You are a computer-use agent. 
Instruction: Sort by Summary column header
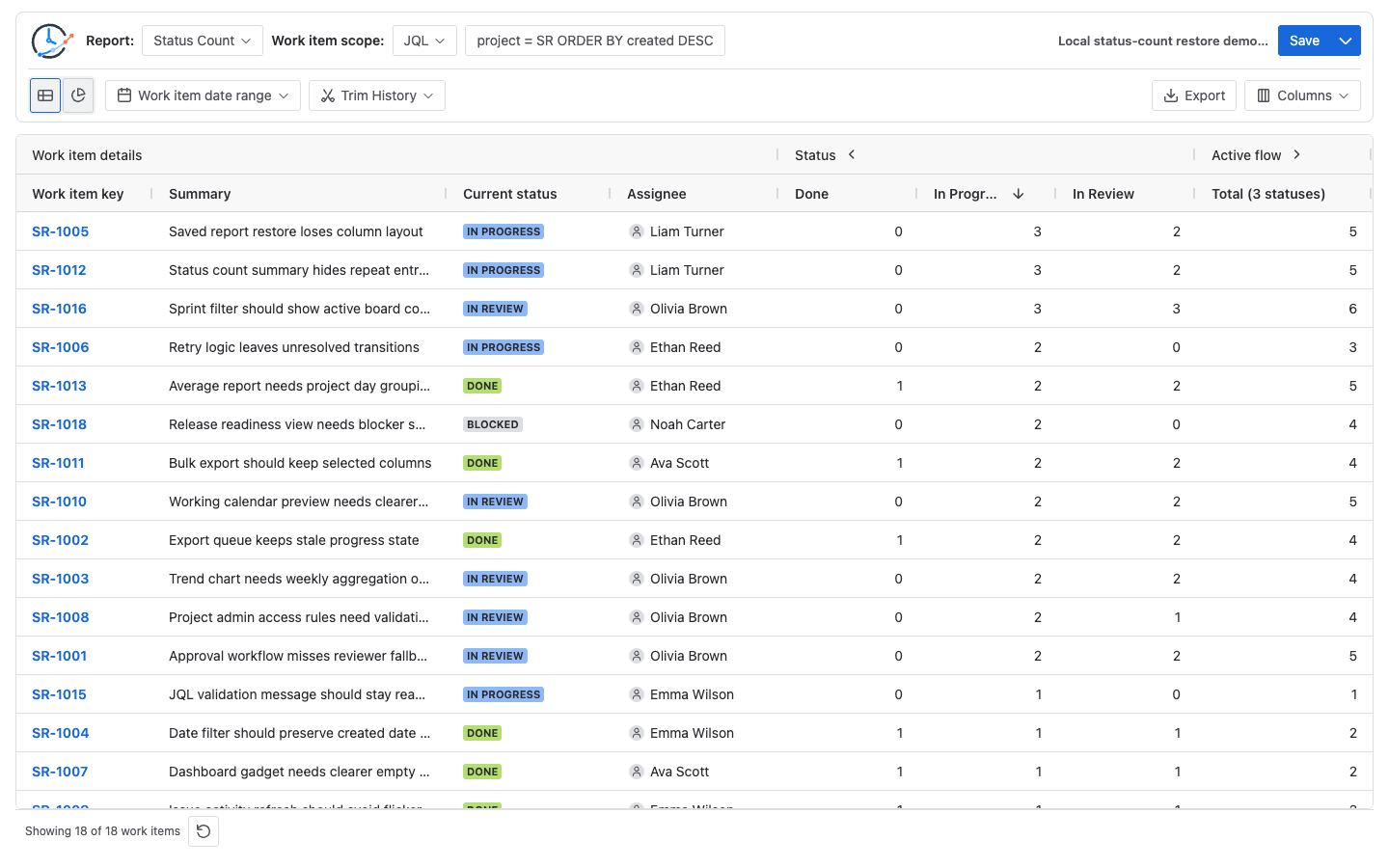200,194
